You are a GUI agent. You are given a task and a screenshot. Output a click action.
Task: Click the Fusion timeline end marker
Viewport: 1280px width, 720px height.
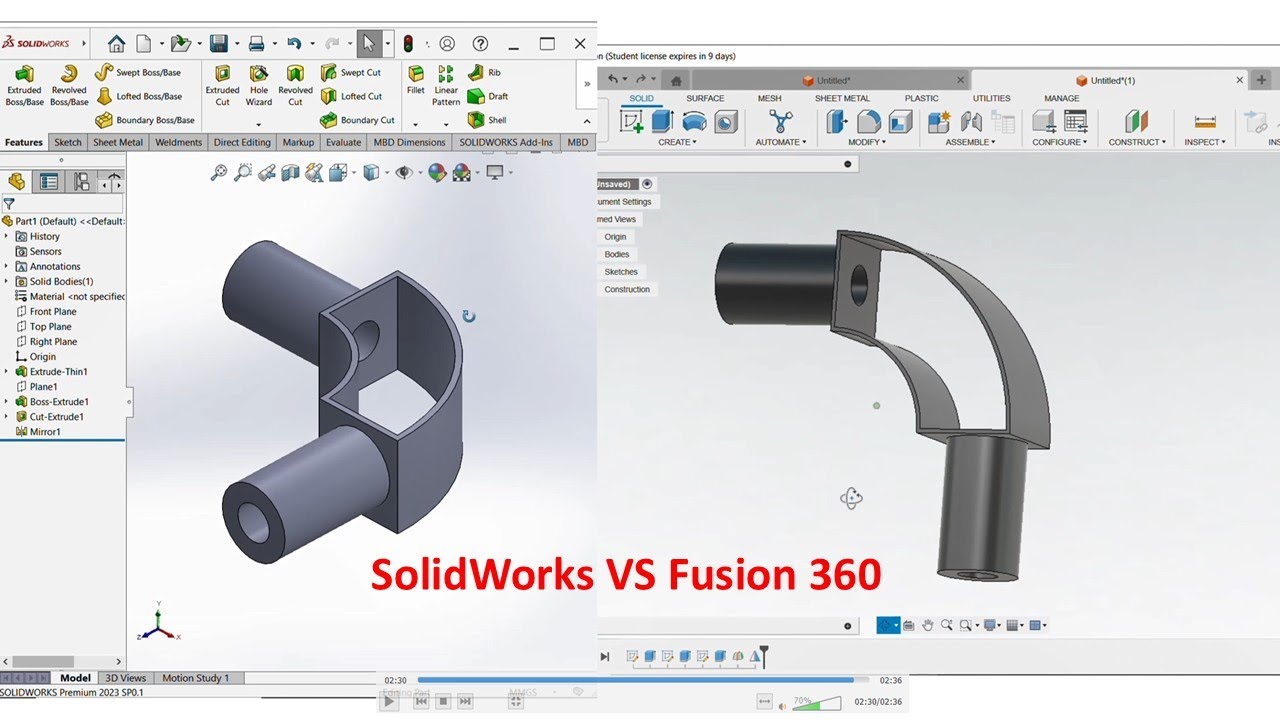coord(763,656)
